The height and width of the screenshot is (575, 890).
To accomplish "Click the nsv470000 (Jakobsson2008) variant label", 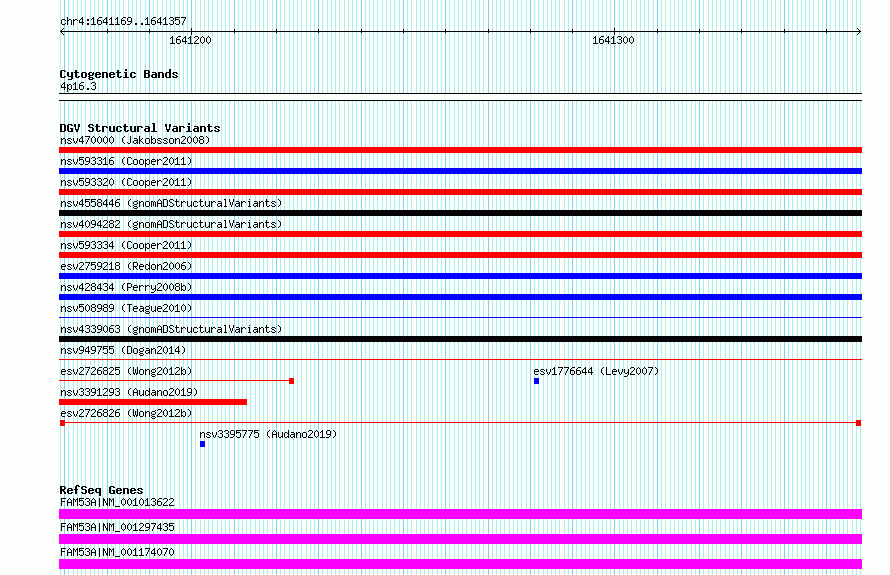I will (135, 140).
